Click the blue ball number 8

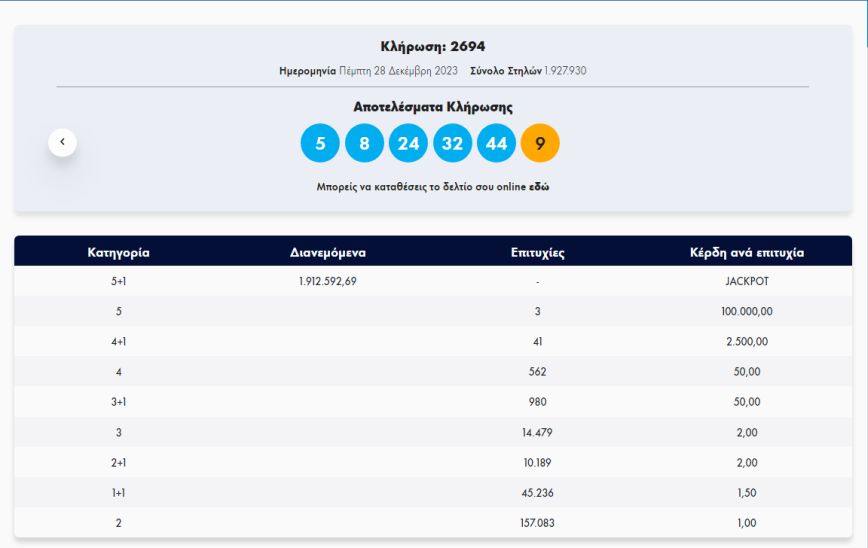pos(364,143)
